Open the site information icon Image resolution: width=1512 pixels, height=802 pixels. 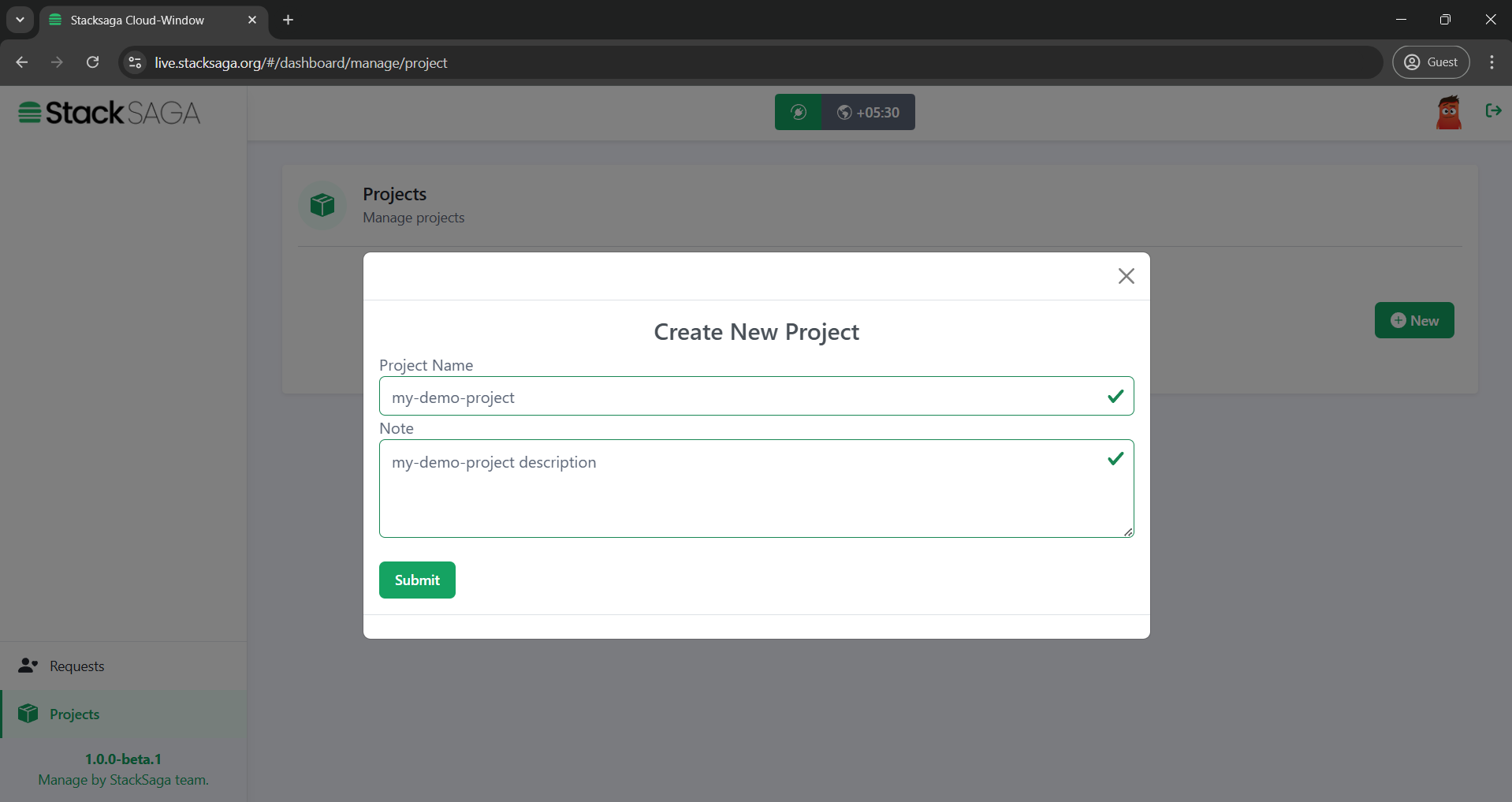pyautogui.click(x=136, y=62)
